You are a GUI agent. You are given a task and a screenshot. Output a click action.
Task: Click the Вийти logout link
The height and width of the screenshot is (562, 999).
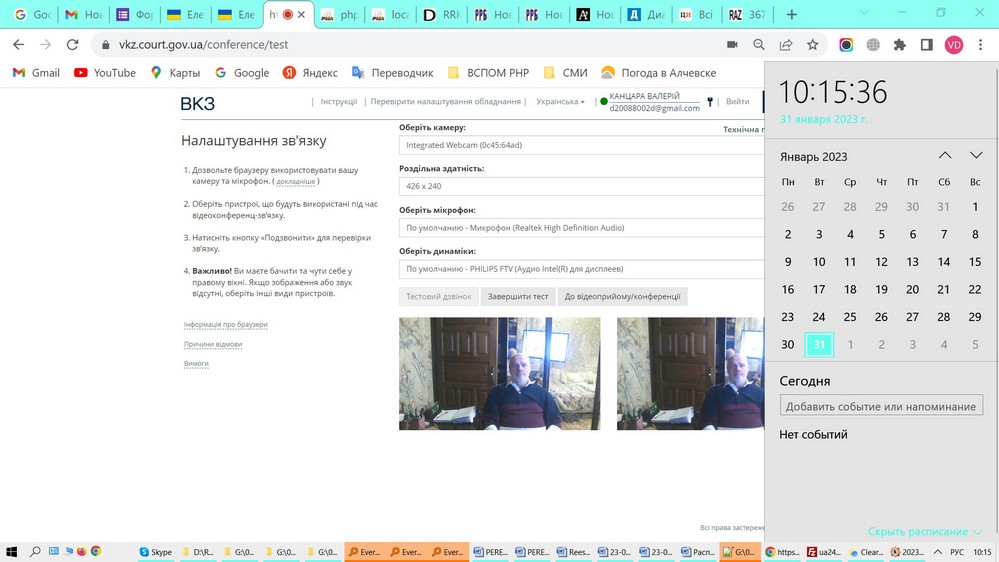click(737, 101)
